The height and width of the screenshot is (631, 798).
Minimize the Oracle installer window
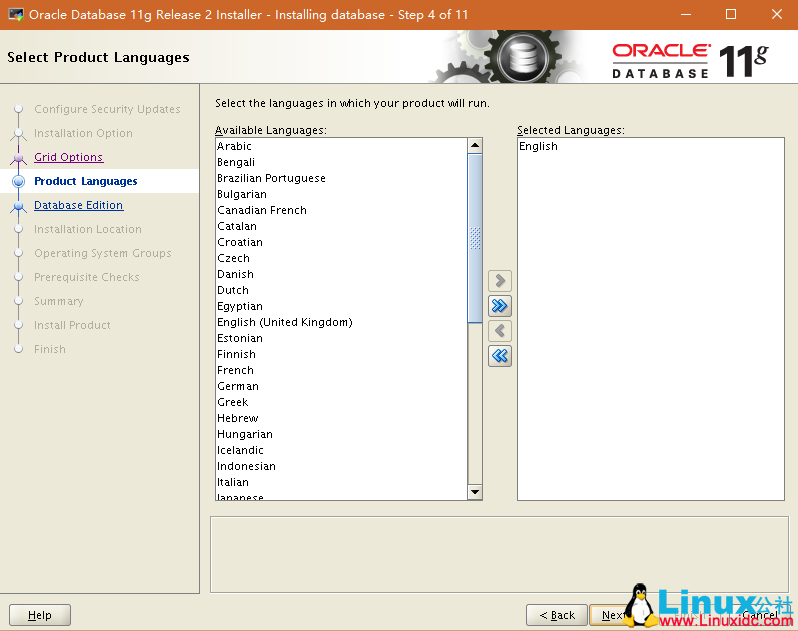click(686, 14)
